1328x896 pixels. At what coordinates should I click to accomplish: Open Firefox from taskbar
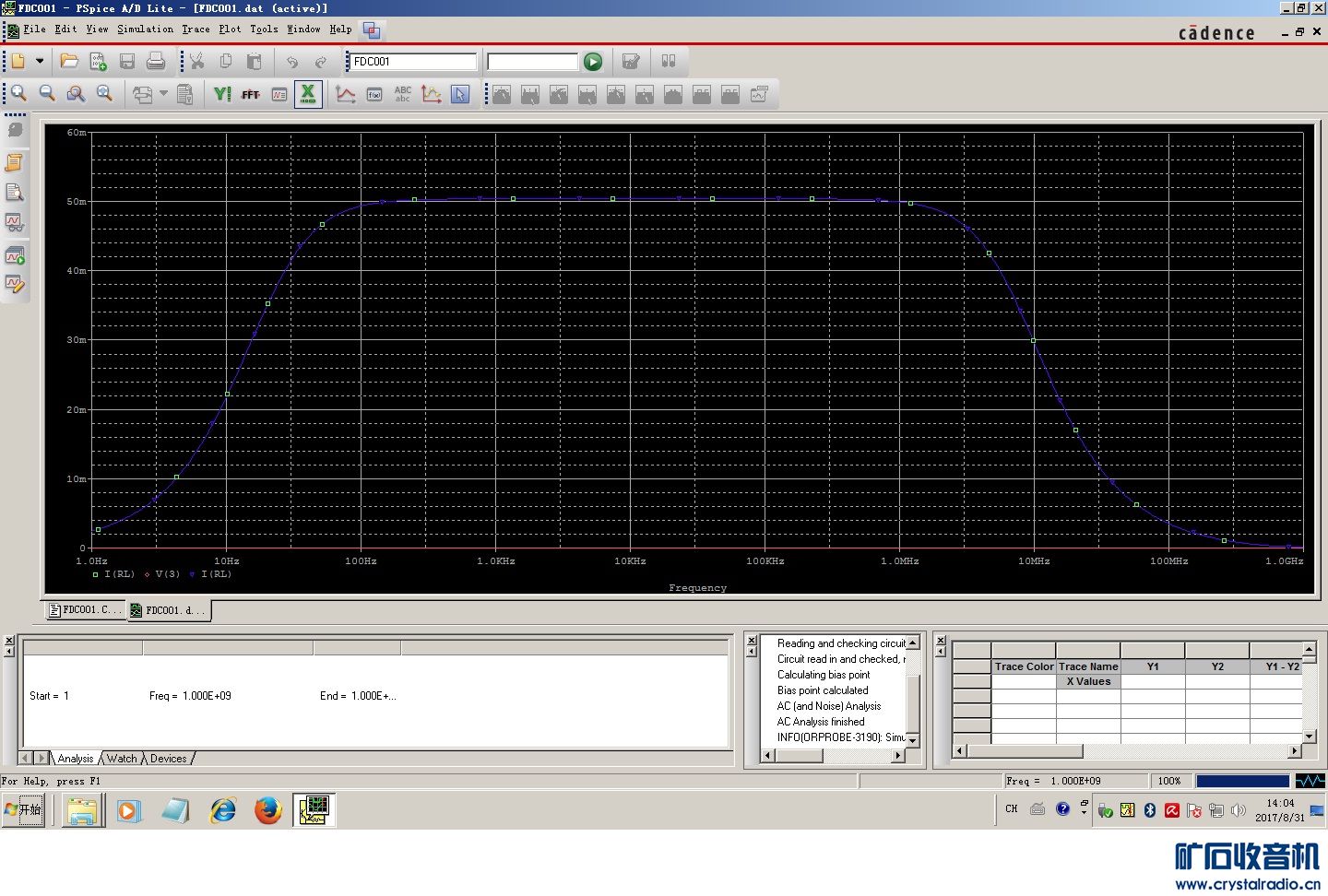(268, 810)
